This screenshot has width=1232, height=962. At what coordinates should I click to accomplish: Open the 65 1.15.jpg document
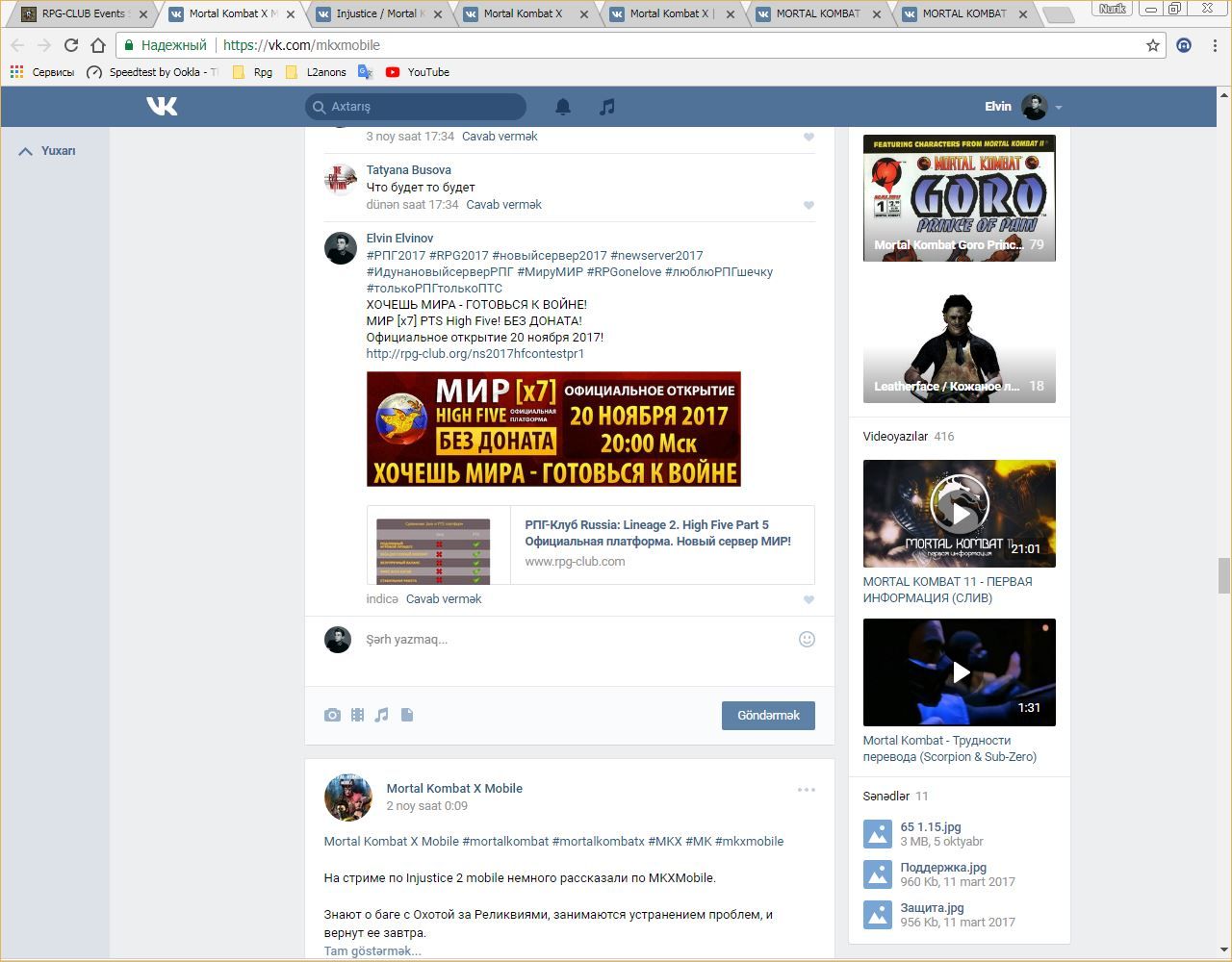click(x=930, y=827)
